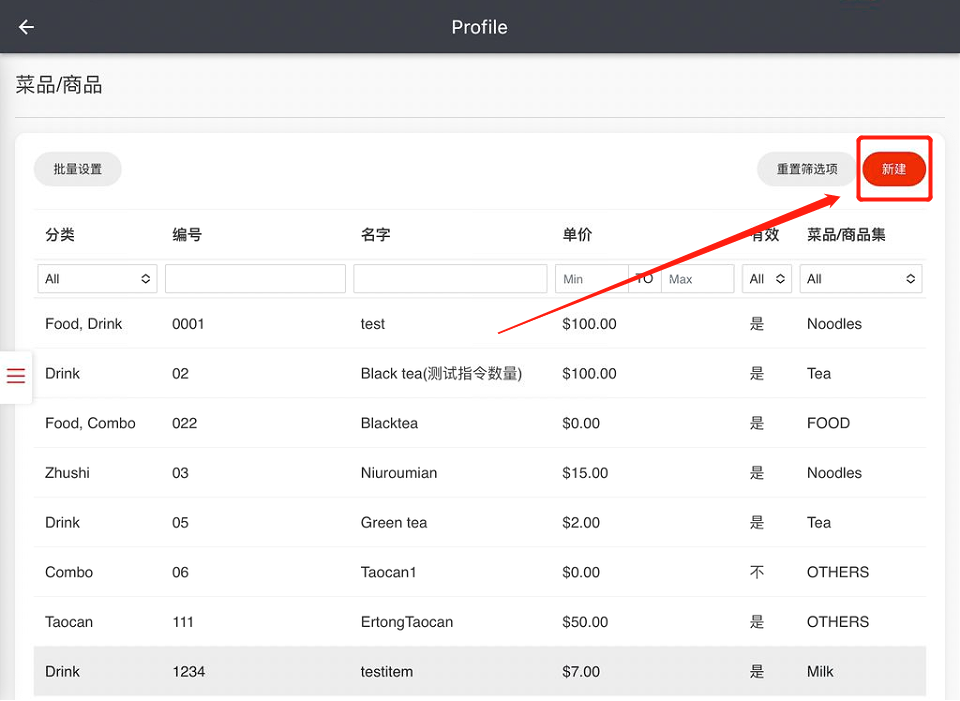The image size is (960, 701).
Task: Click the 批量设置 button
Action: coord(78,169)
